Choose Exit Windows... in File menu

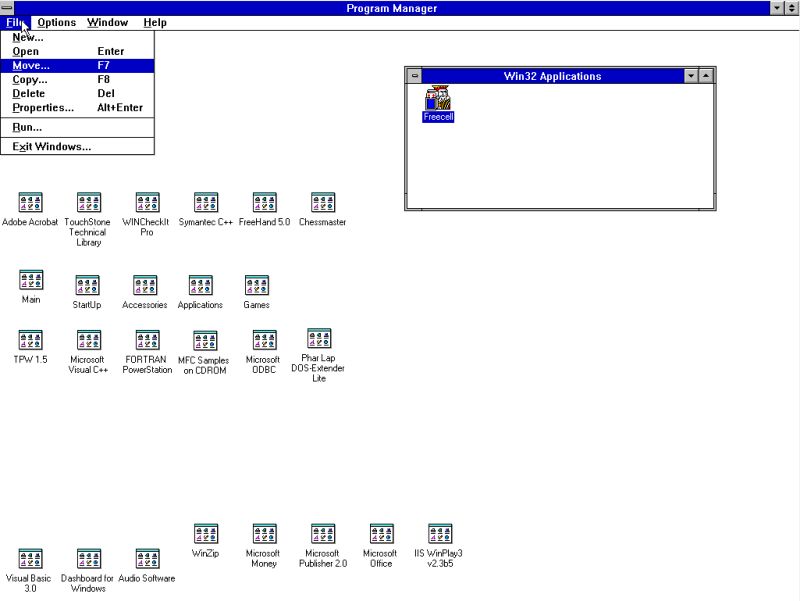click(77, 146)
